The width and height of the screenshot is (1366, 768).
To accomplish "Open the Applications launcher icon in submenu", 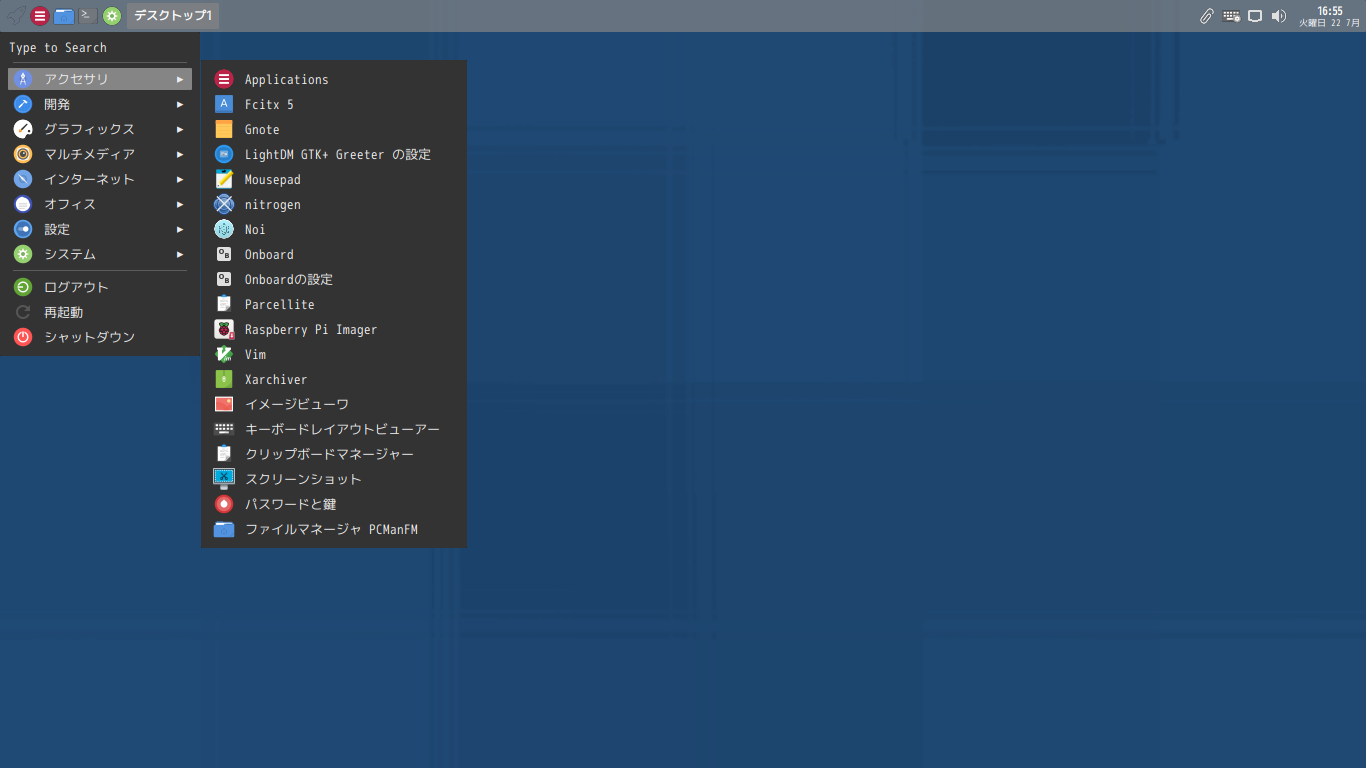I will (224, 79).
